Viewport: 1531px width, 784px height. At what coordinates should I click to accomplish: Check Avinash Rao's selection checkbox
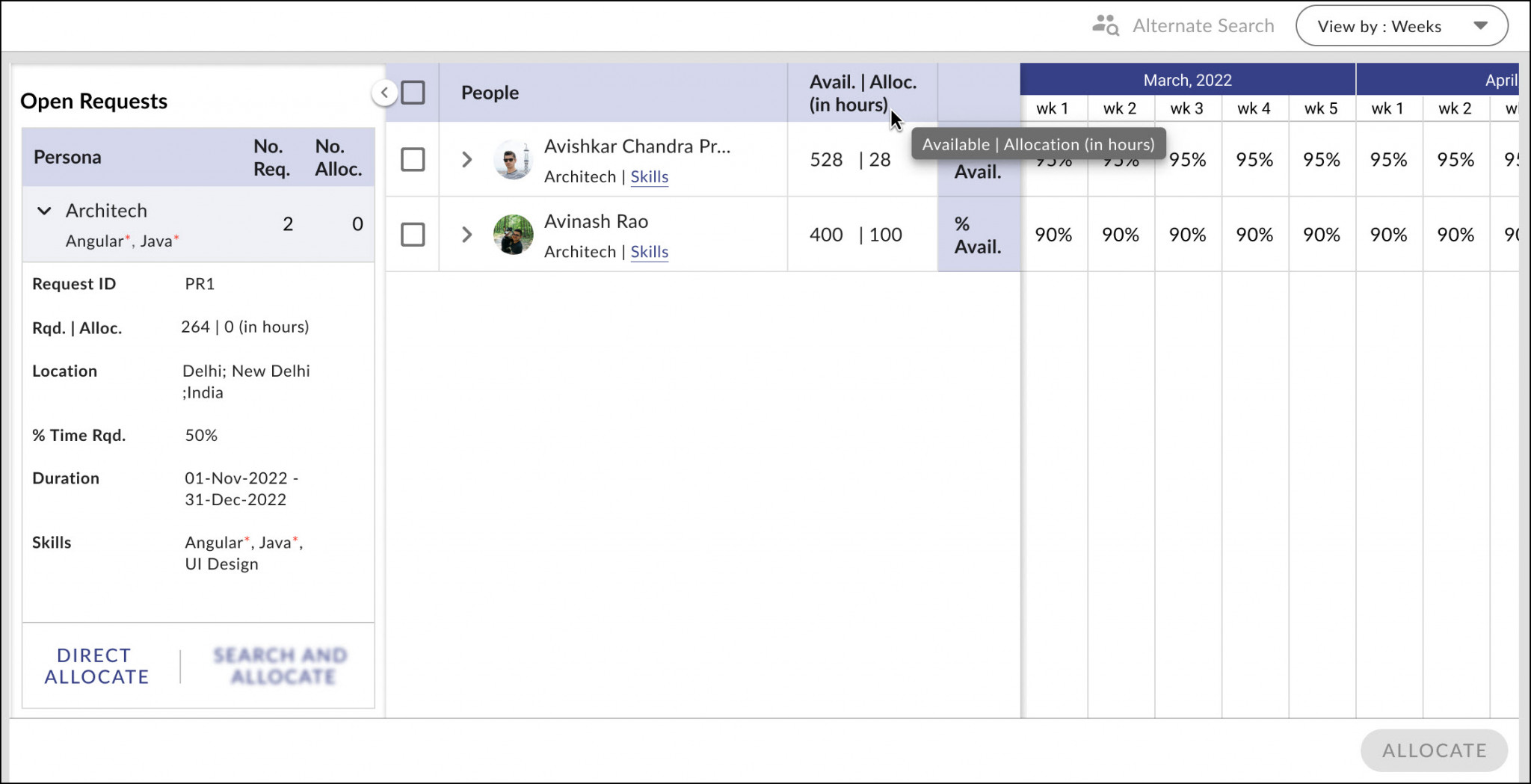click(x=413, y=234)
